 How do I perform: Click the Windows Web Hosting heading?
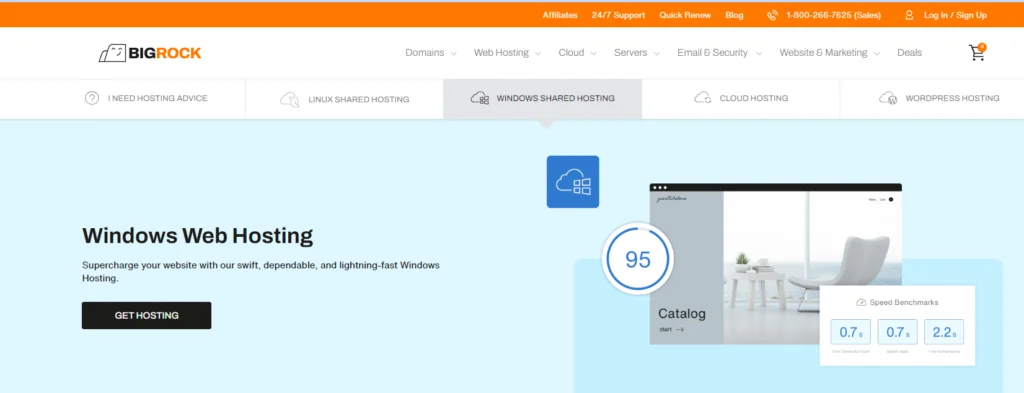click(197, 235)
